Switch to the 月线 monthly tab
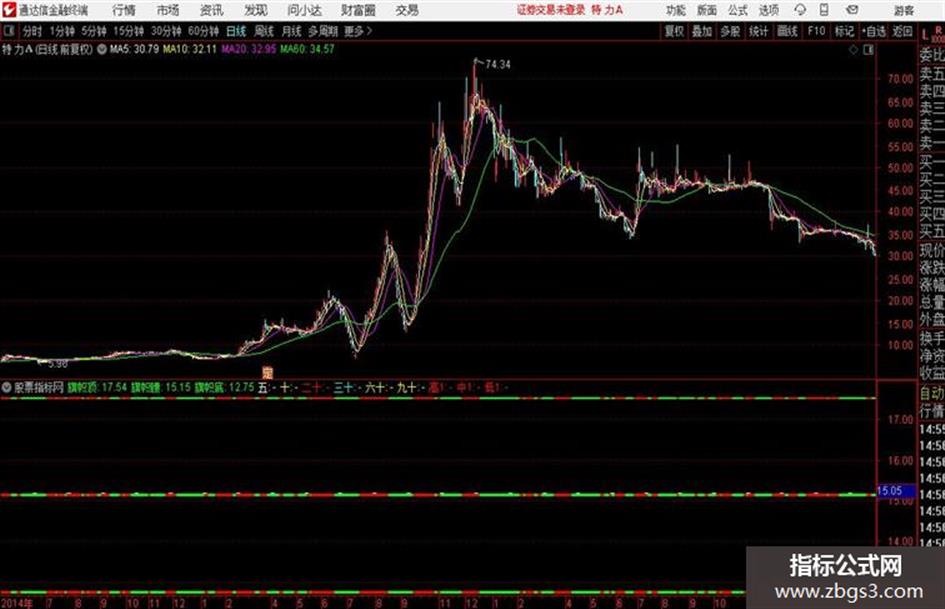The height and width of the screenshot is (609, 945). pyautogui.click(x=292, y=31)
